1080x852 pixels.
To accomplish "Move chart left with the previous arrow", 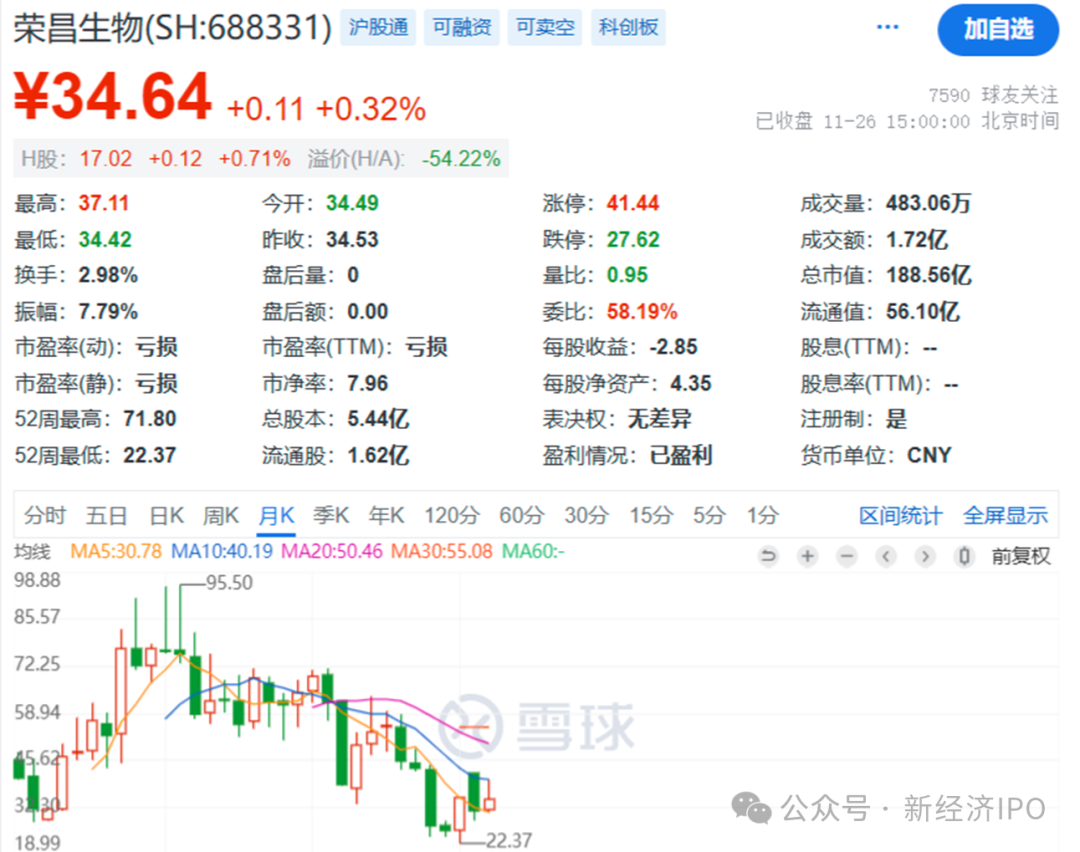I will [886, 556].
